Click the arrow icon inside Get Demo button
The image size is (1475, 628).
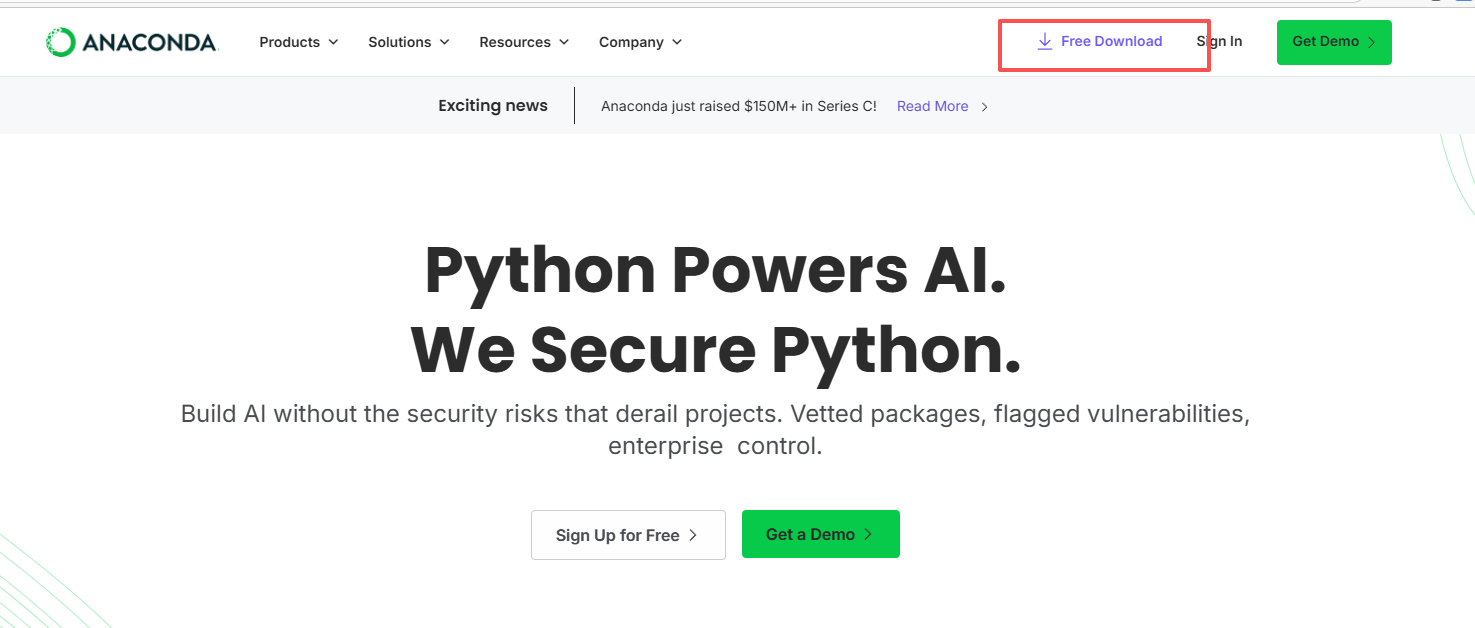point(1372,42)
